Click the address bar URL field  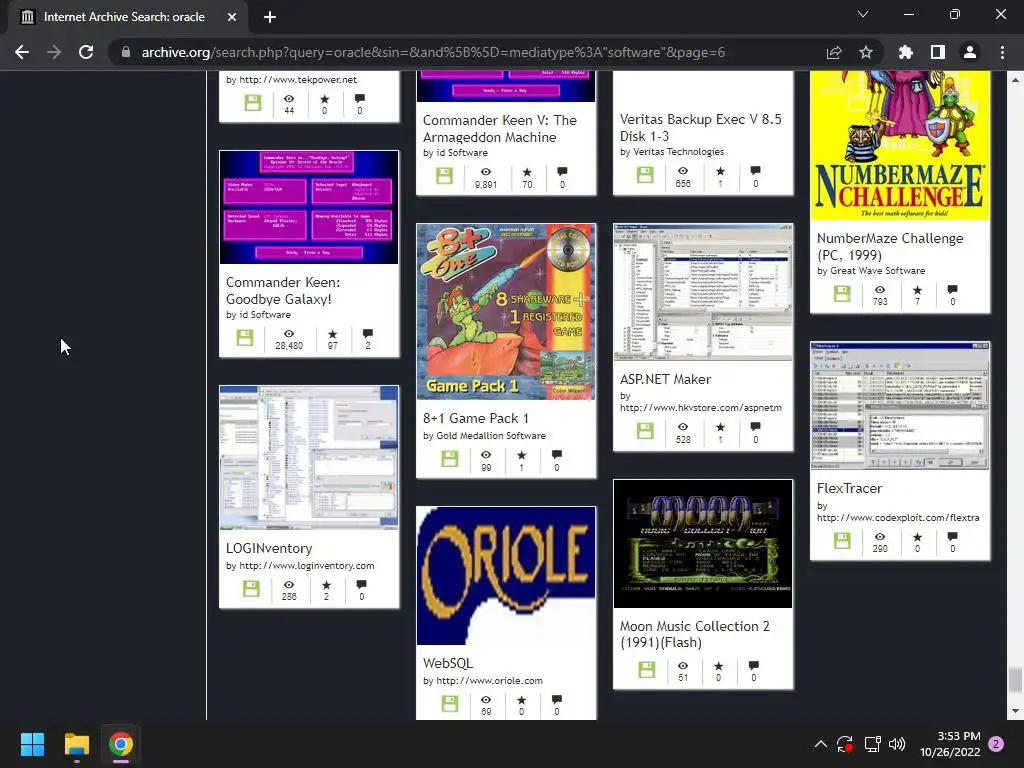pyautogui.click(x=433, y=52)
